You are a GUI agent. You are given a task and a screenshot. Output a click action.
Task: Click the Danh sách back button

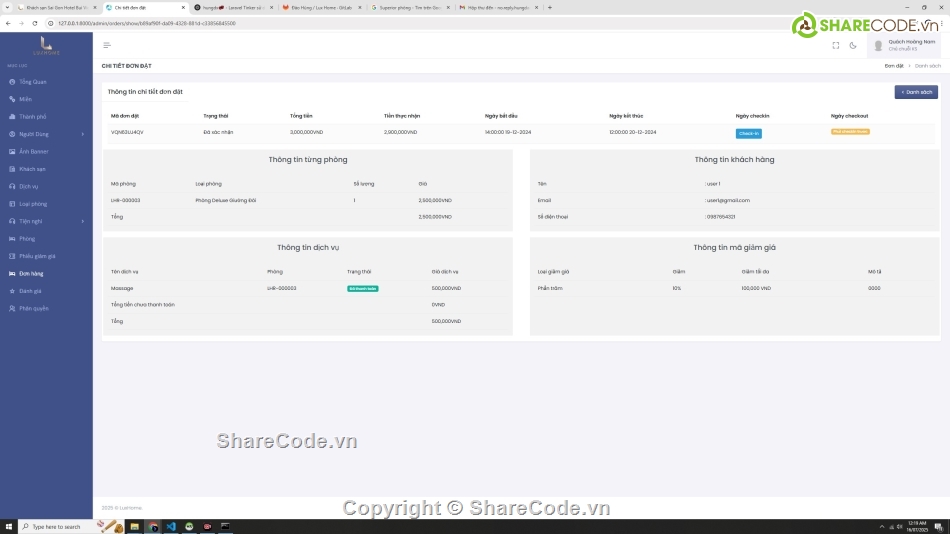(x=916, y=92)
